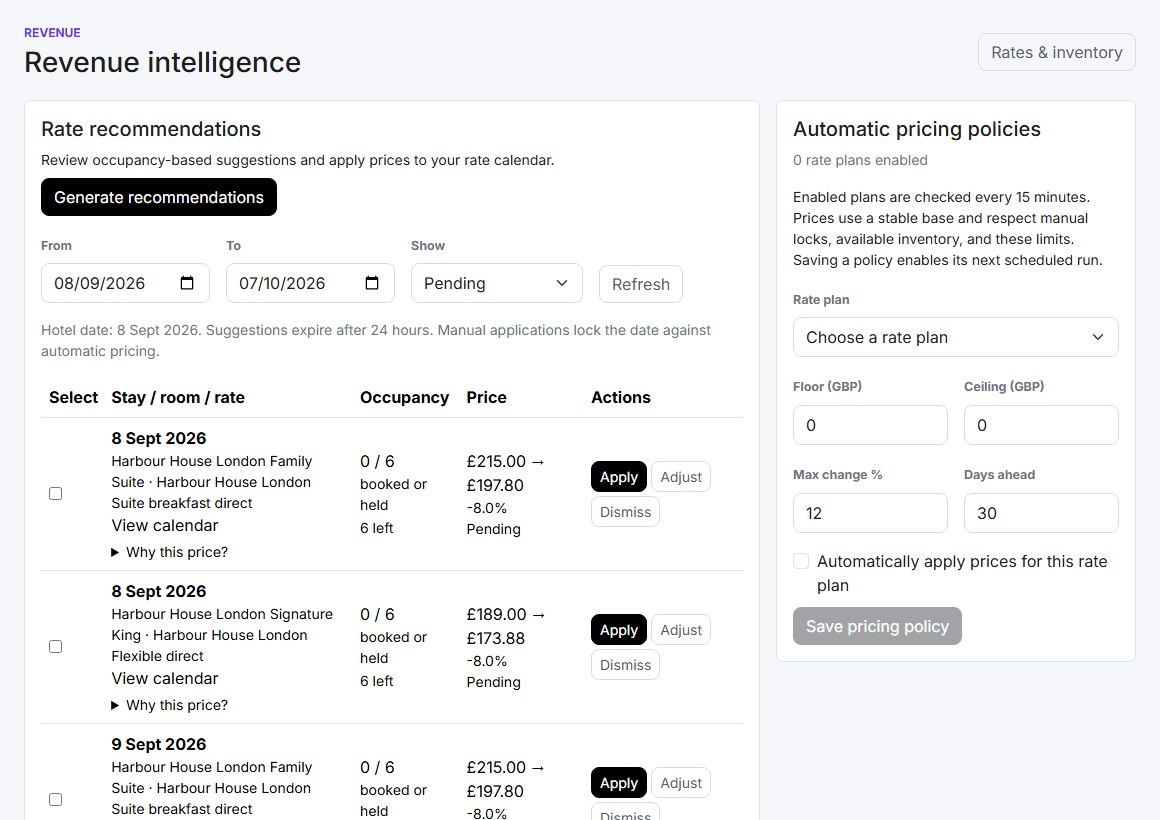Click the 'Revenue intelligence' page heading

pos(163,62)
